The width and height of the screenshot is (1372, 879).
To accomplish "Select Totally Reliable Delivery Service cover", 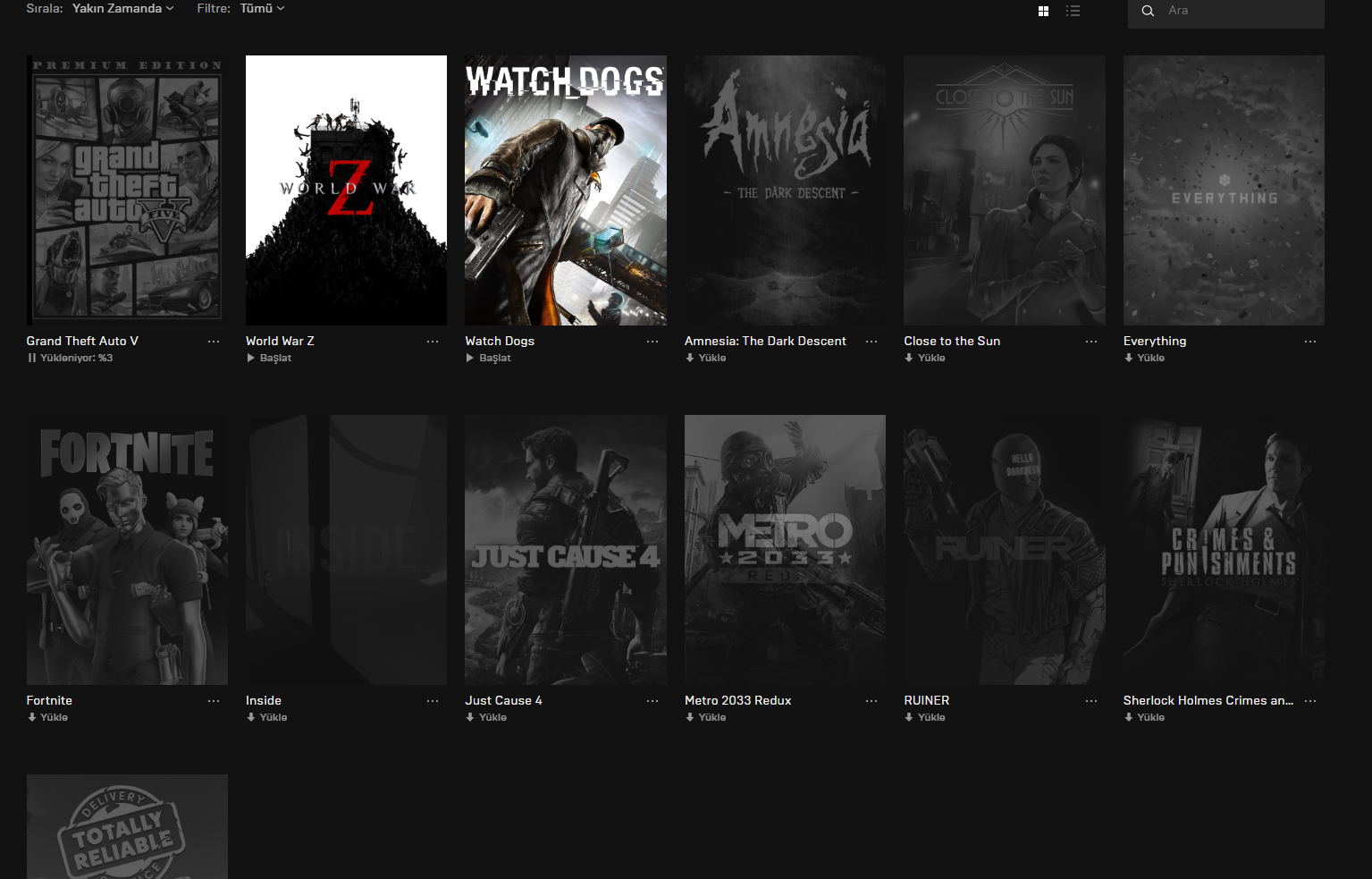I will [127, 826].
